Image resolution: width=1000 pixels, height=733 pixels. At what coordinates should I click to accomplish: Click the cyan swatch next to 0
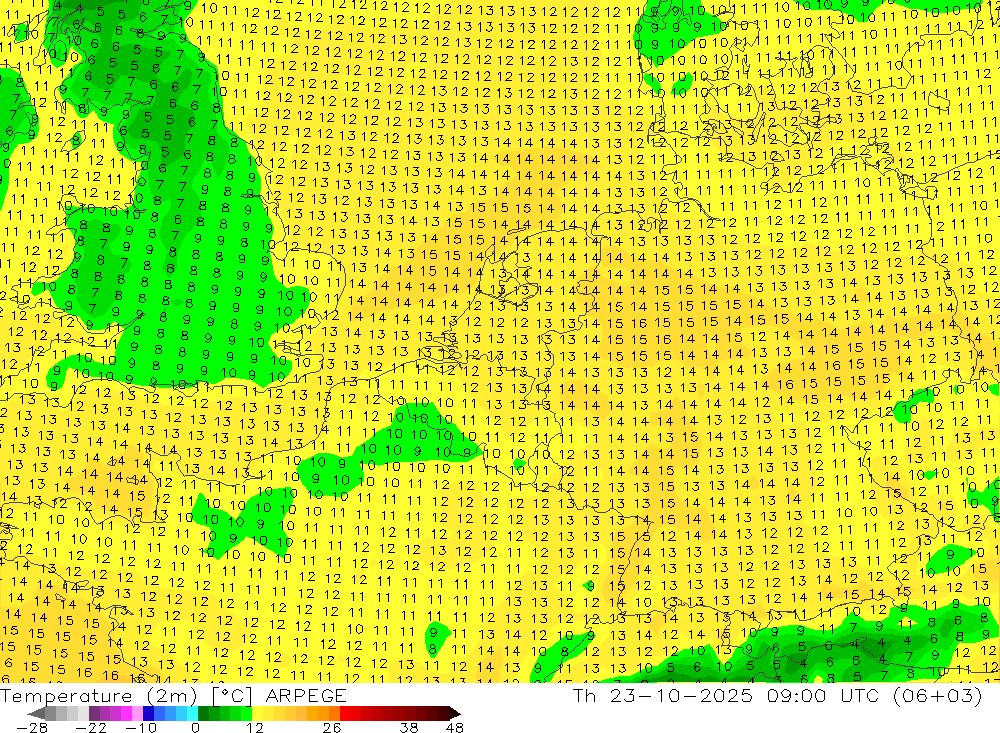(x=192, y=713)
